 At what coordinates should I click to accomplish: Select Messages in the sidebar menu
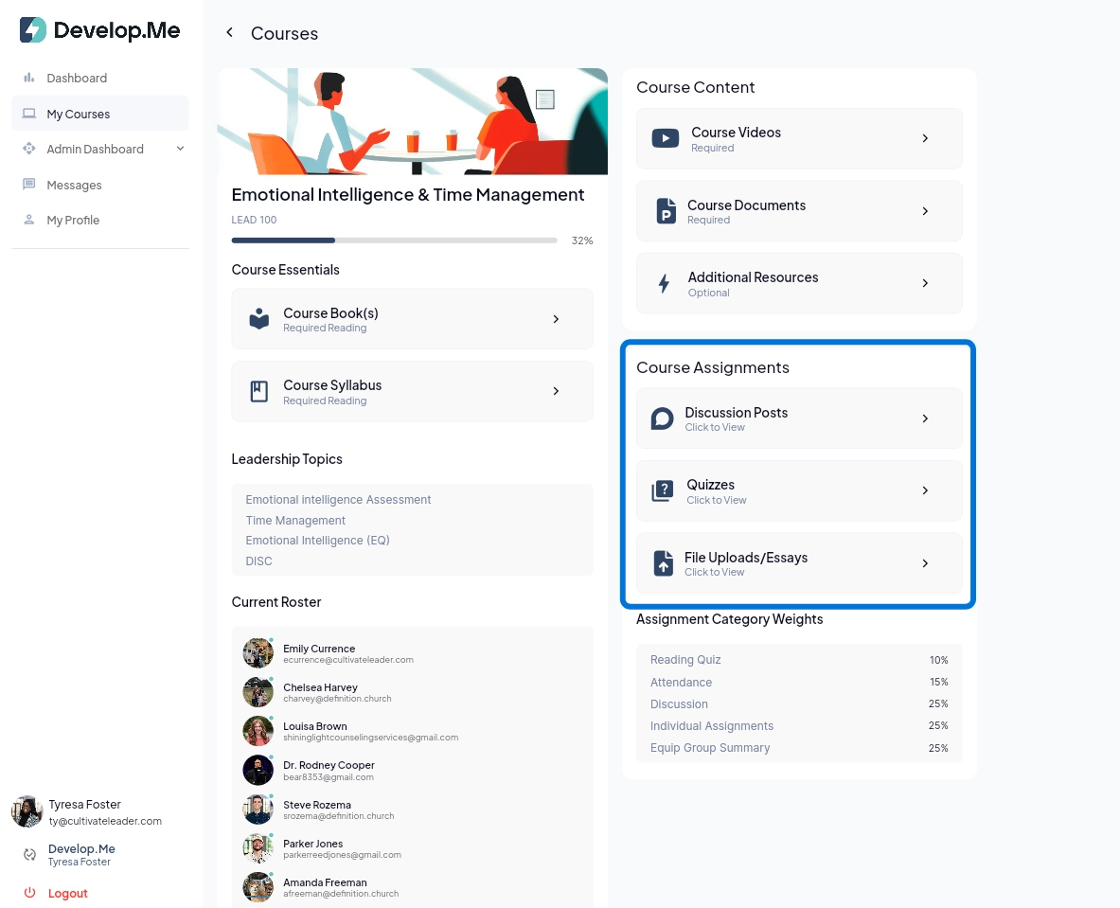(74, 185)
